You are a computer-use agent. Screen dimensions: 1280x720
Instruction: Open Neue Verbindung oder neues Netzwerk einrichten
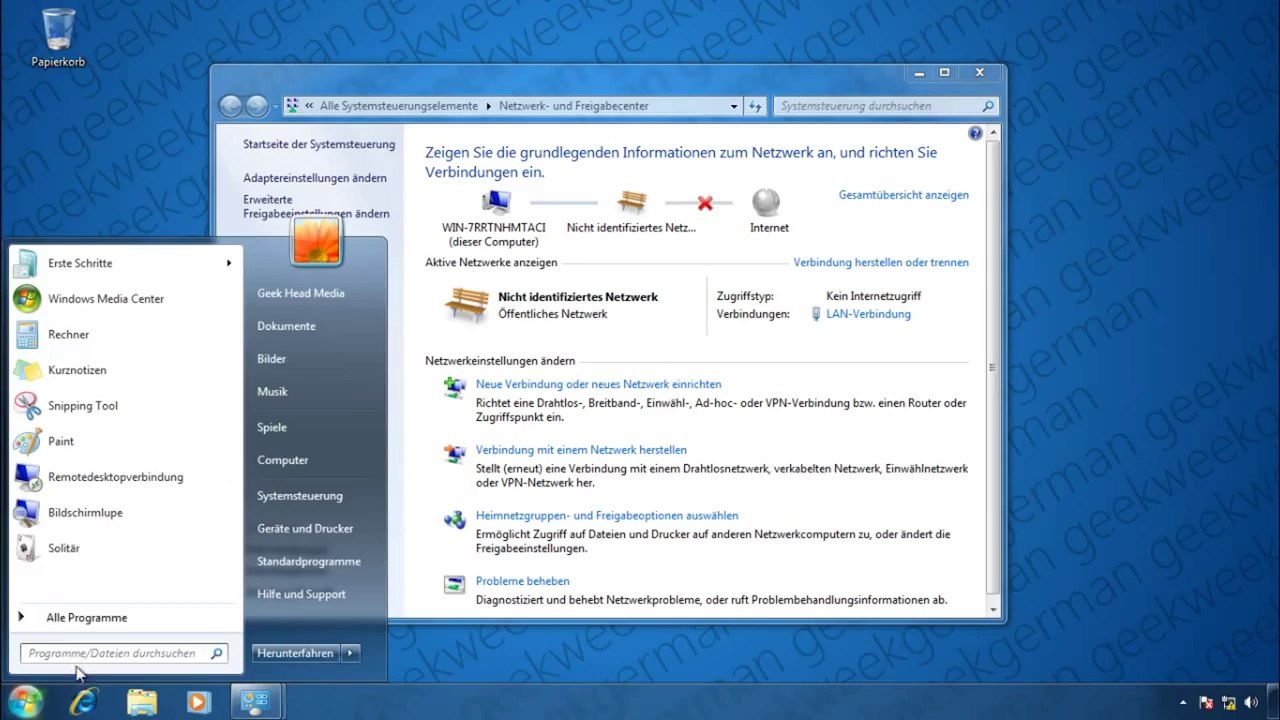[598, 384]
